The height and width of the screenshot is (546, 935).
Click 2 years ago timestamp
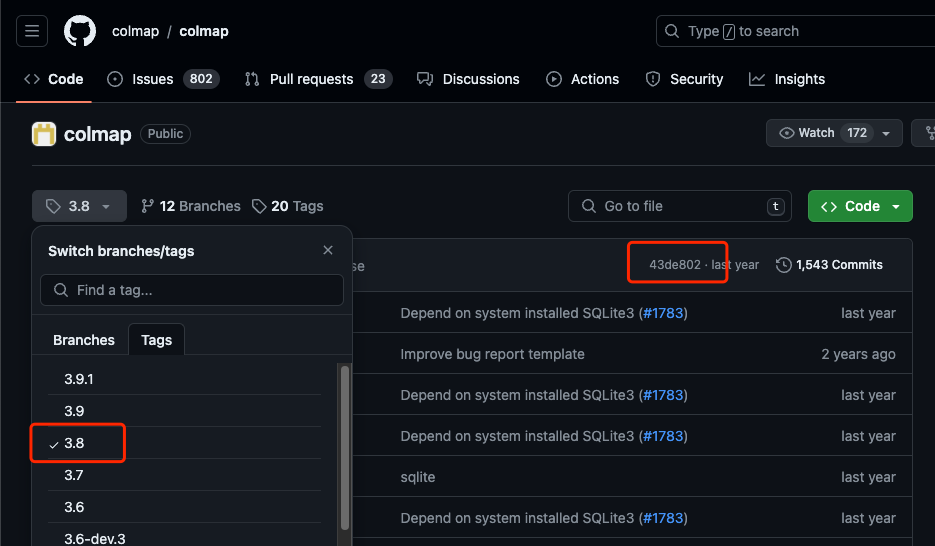858,354
